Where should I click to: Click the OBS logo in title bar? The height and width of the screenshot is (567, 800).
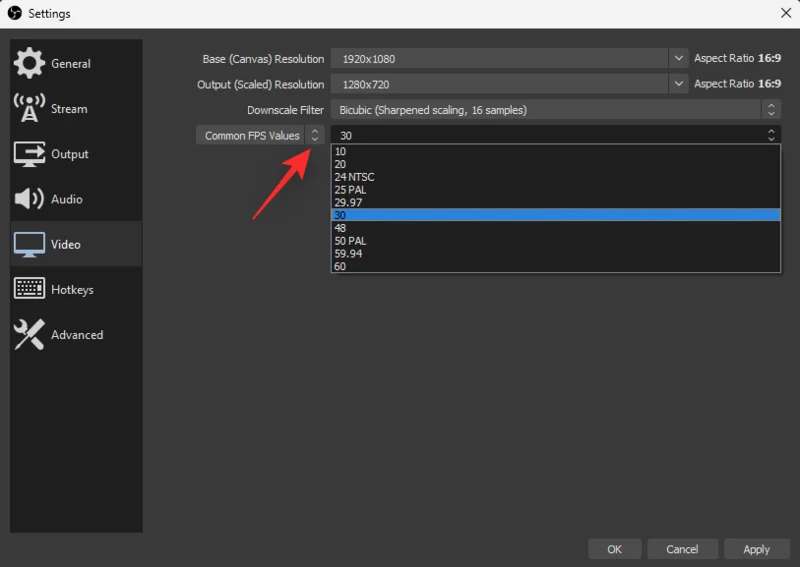pos(14,13)
